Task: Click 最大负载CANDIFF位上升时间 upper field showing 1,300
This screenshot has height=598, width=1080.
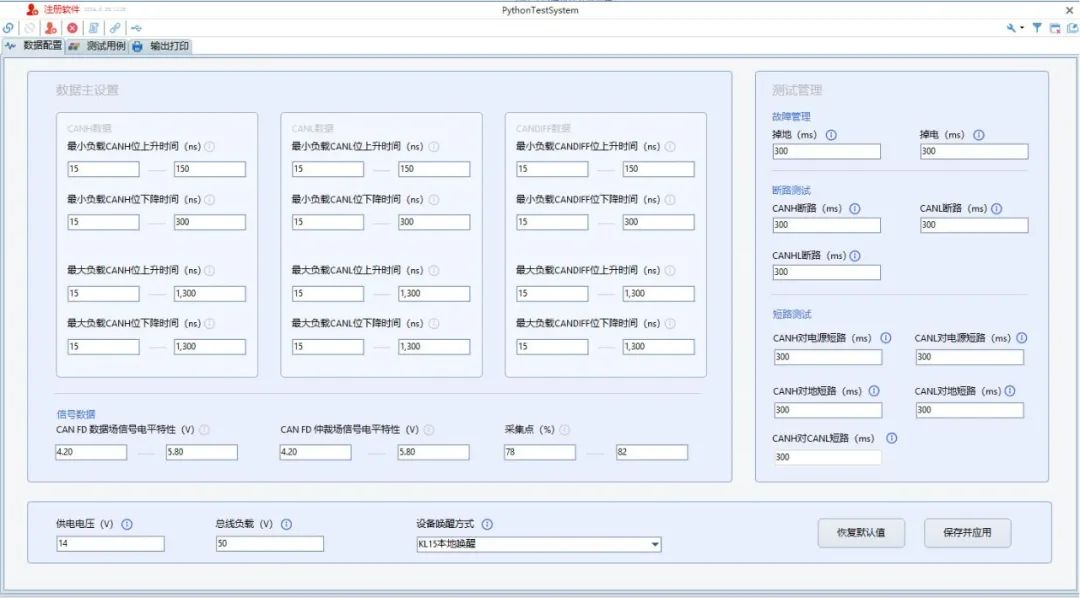Action: (x=658, y=293)
